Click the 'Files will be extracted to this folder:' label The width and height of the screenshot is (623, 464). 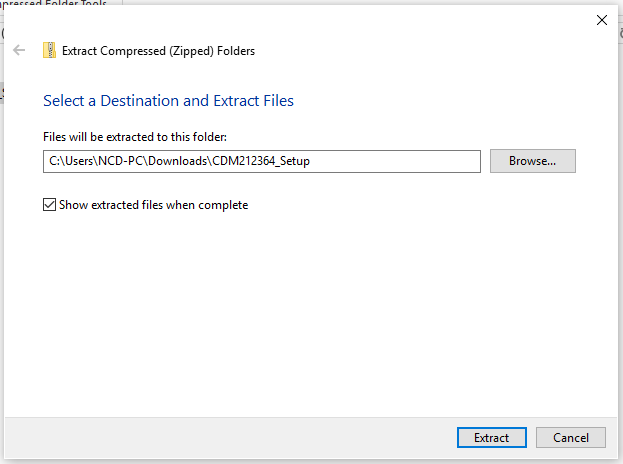click(135, 137)
